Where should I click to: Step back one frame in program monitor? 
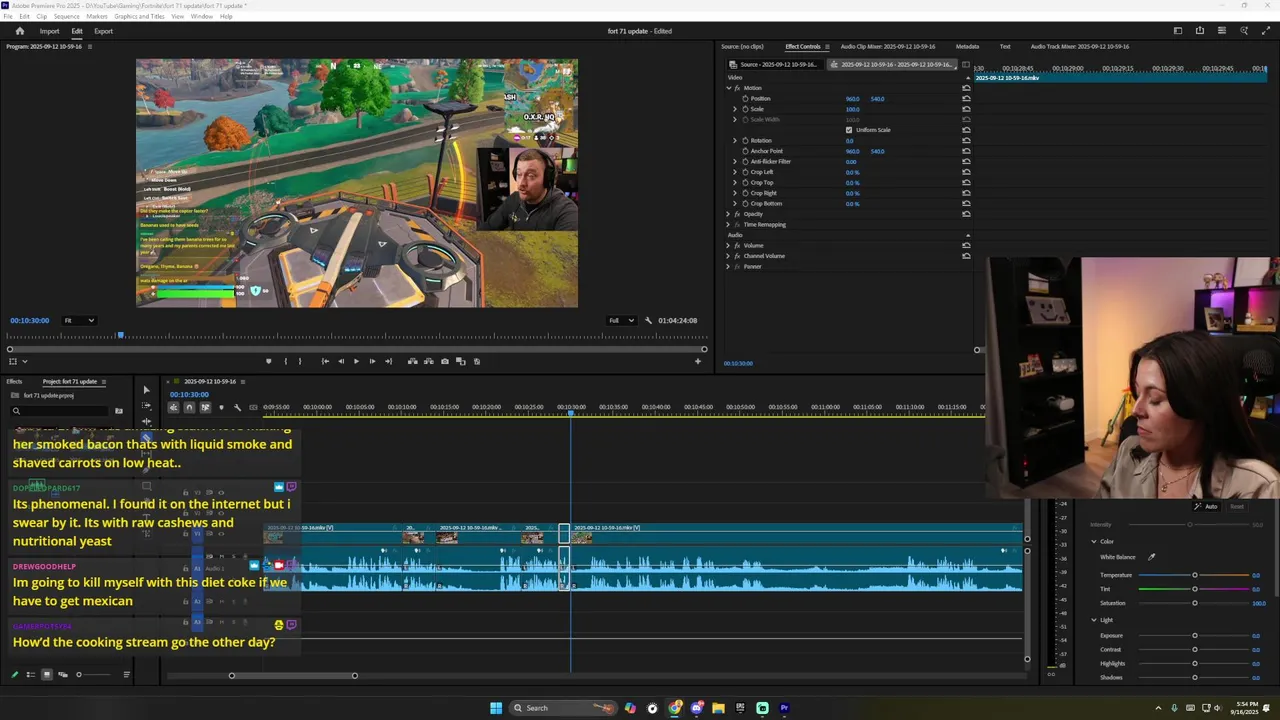(x=341, y=361)
